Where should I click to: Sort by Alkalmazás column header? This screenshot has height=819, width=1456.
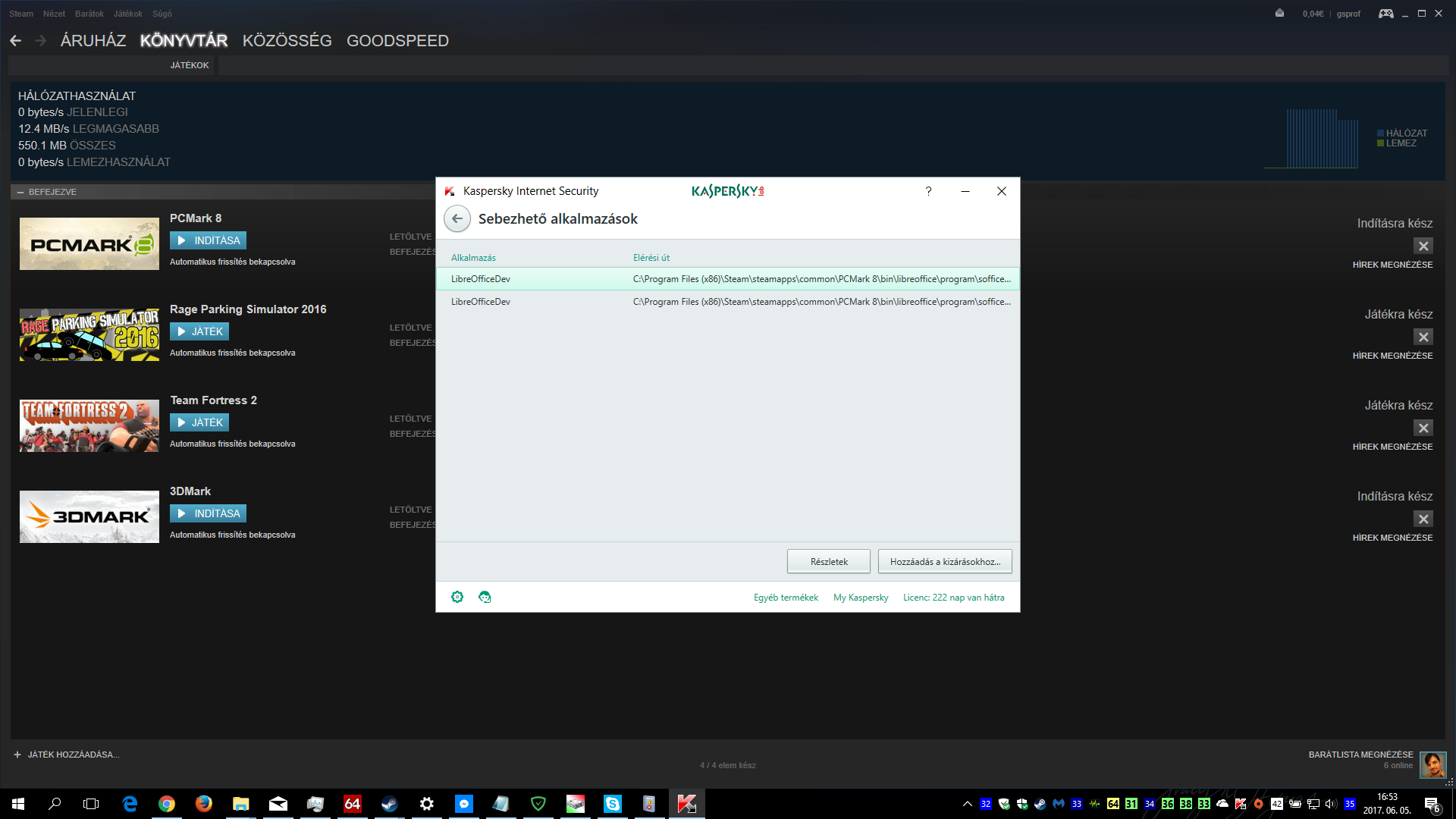click(473, 258)
